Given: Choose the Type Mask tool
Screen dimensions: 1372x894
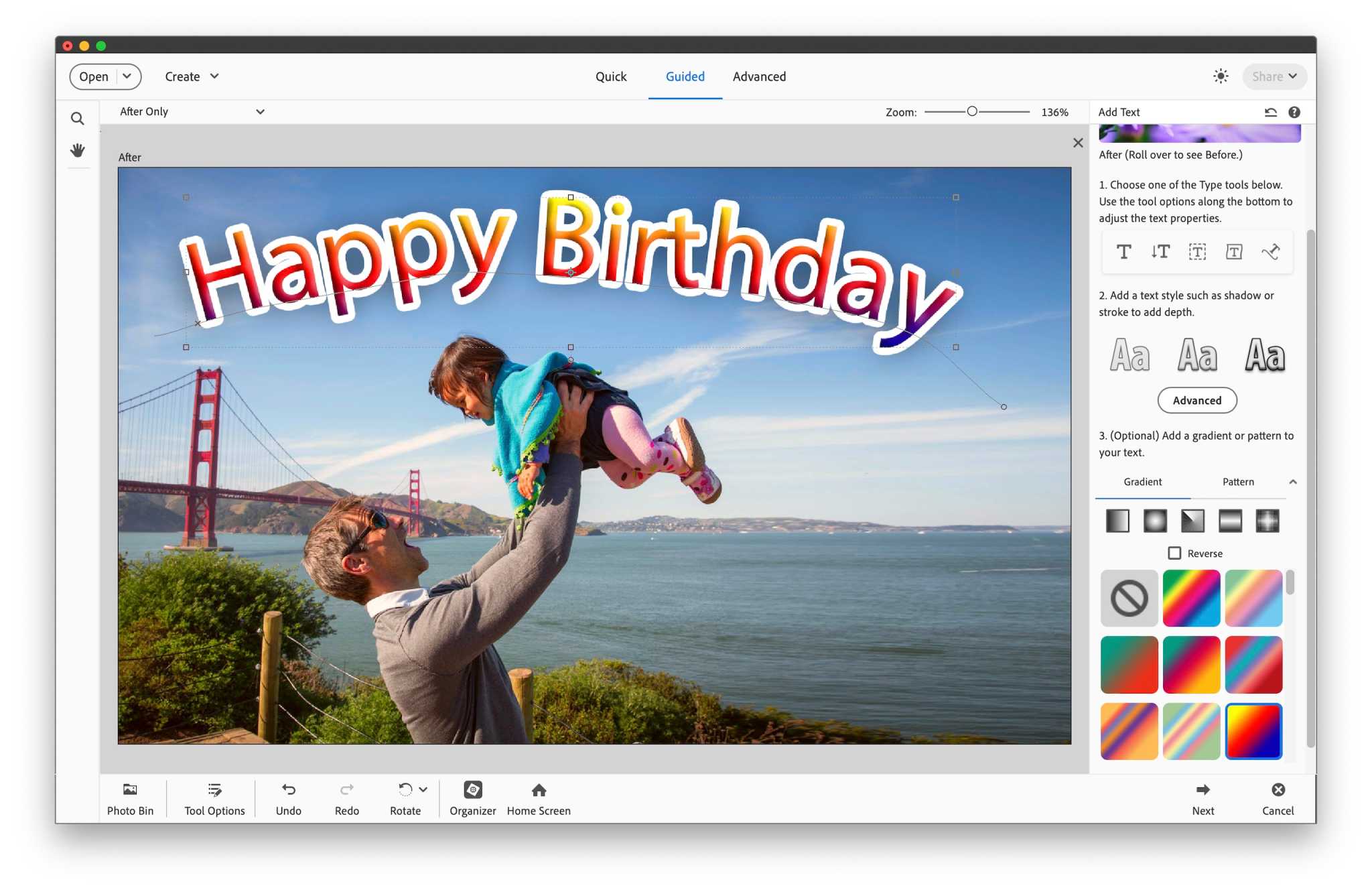Looking at the screenshot, I should pyautogui.click(x=1196, y=252).
